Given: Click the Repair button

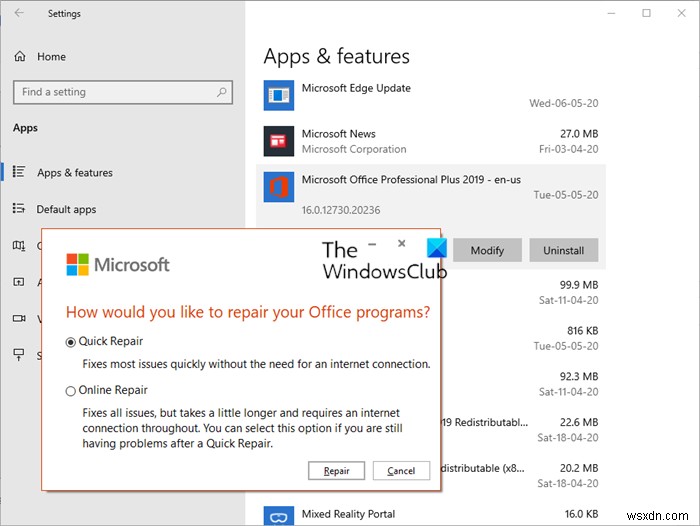Looking at the screenshot, I should (x=336, y=471).
